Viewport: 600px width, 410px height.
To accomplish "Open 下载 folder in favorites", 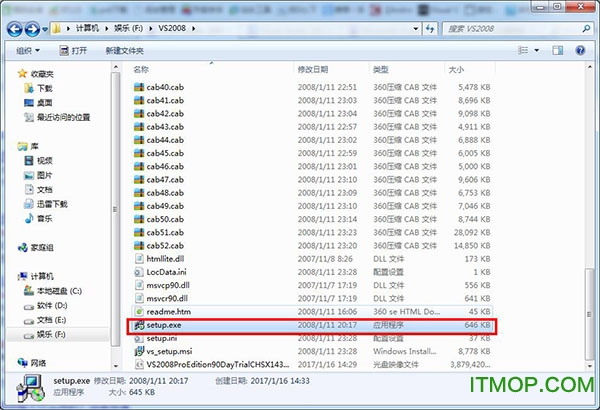I will [x=45, y=88].
